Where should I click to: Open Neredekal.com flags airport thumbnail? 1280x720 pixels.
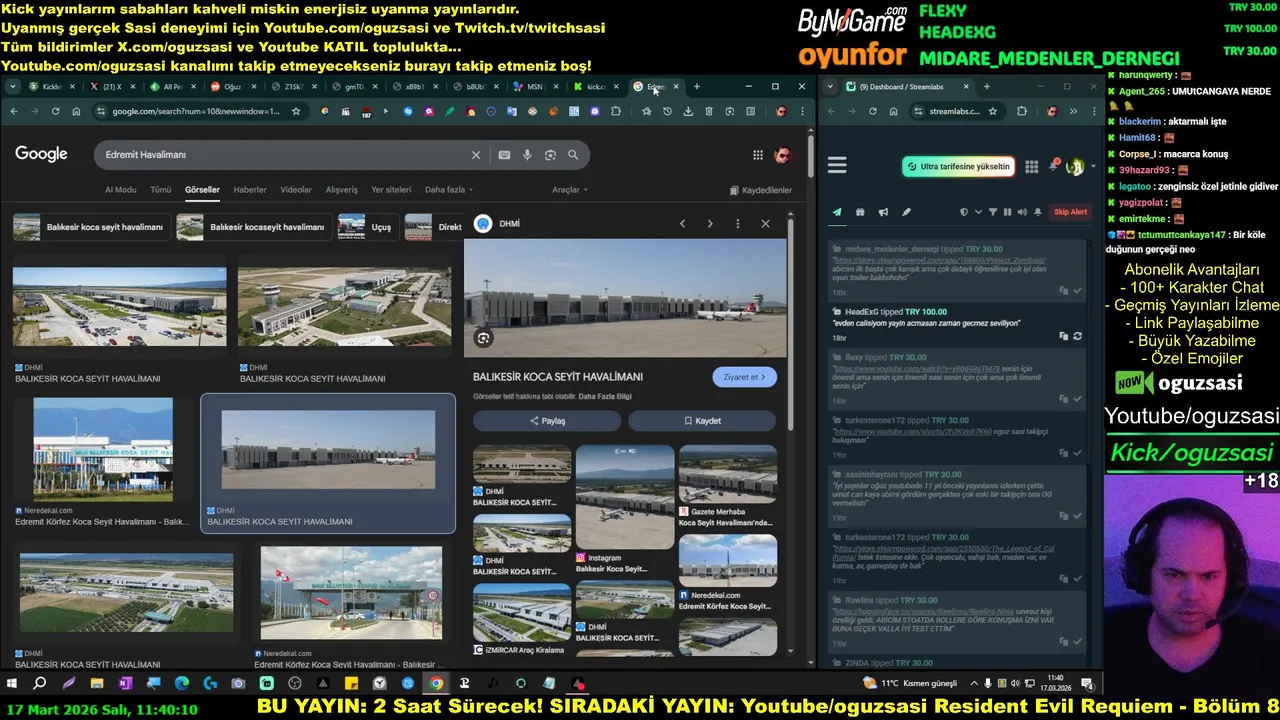coord(351,592)
